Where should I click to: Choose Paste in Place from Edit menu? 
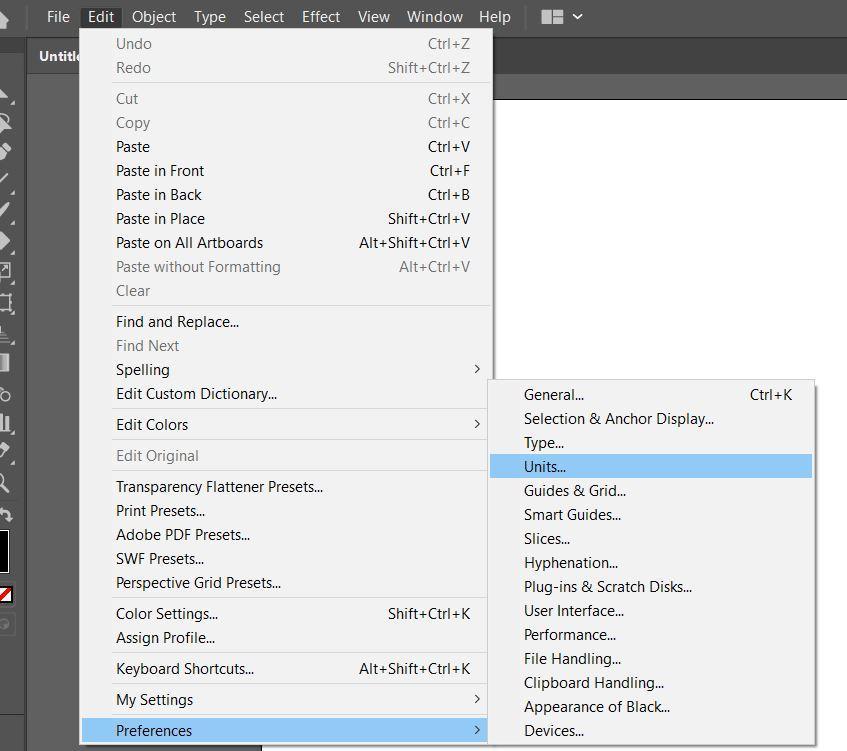160,219
